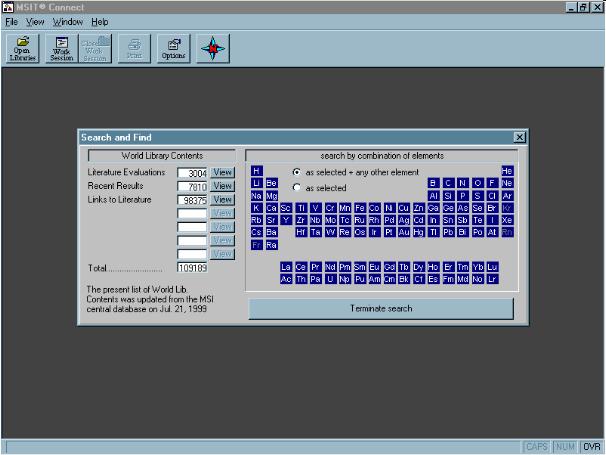
Task: Select the U actinide element
Action: pos(330,279)
